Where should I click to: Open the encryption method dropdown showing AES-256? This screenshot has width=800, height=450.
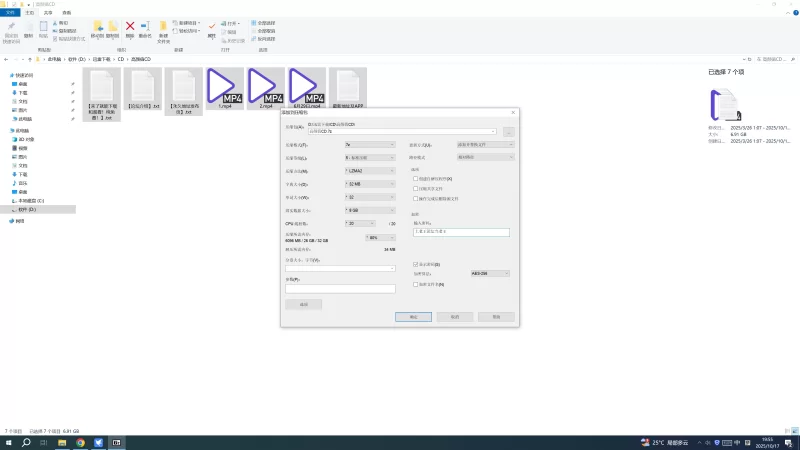490,273
